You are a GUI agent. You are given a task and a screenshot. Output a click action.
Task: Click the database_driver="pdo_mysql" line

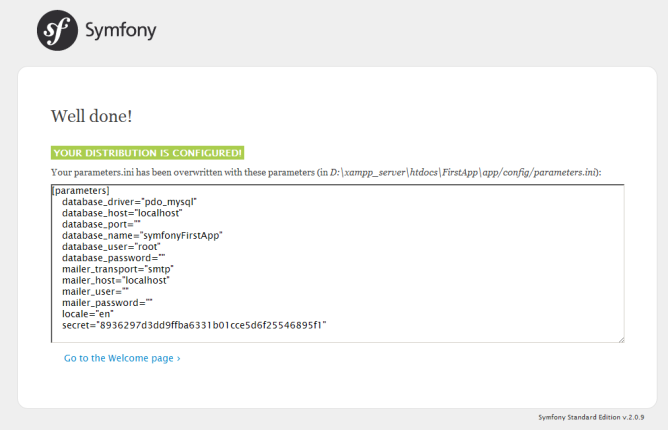tap(129, 202)
